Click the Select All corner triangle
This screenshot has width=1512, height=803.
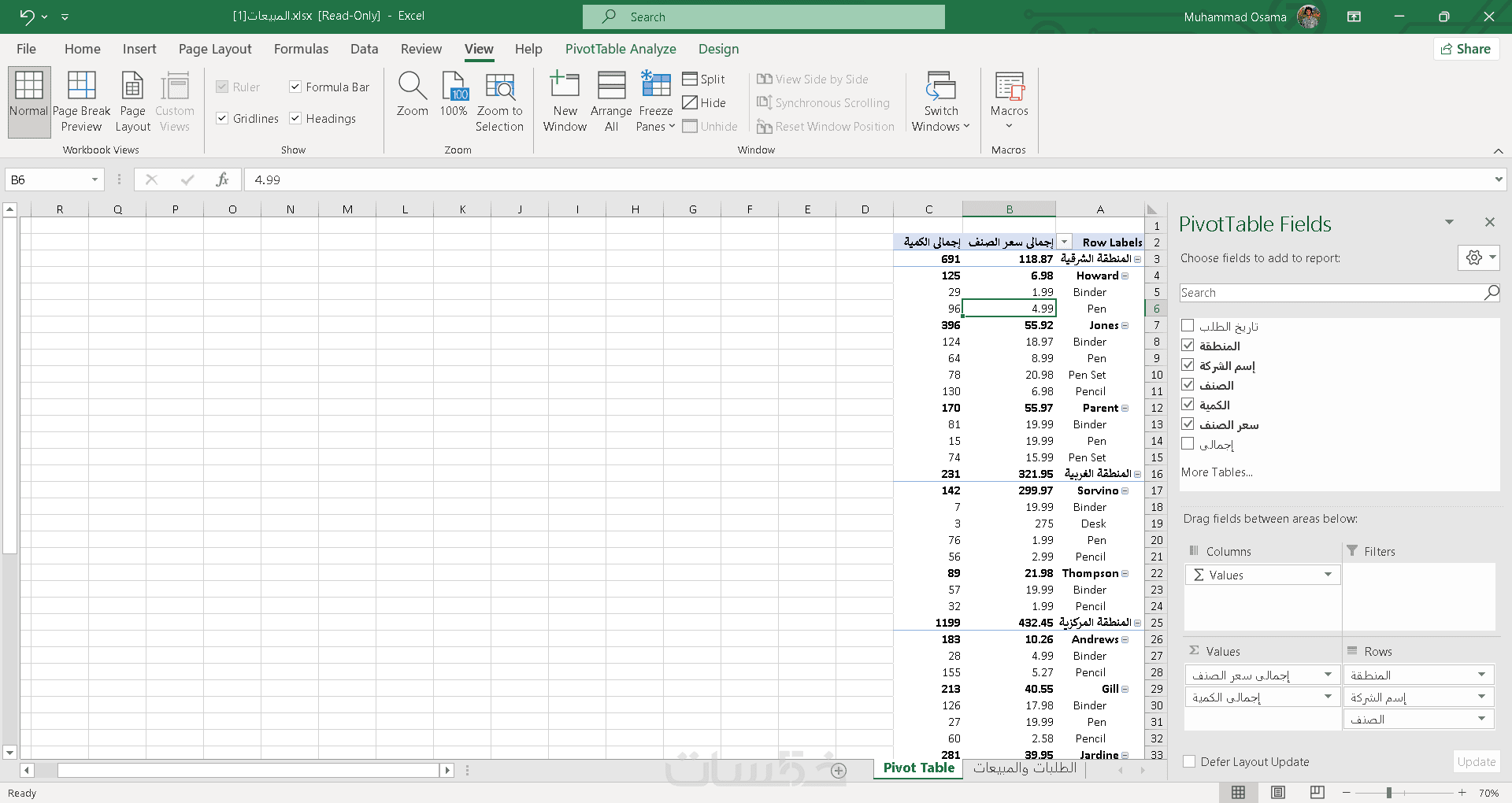click(x=1152, y=209)
